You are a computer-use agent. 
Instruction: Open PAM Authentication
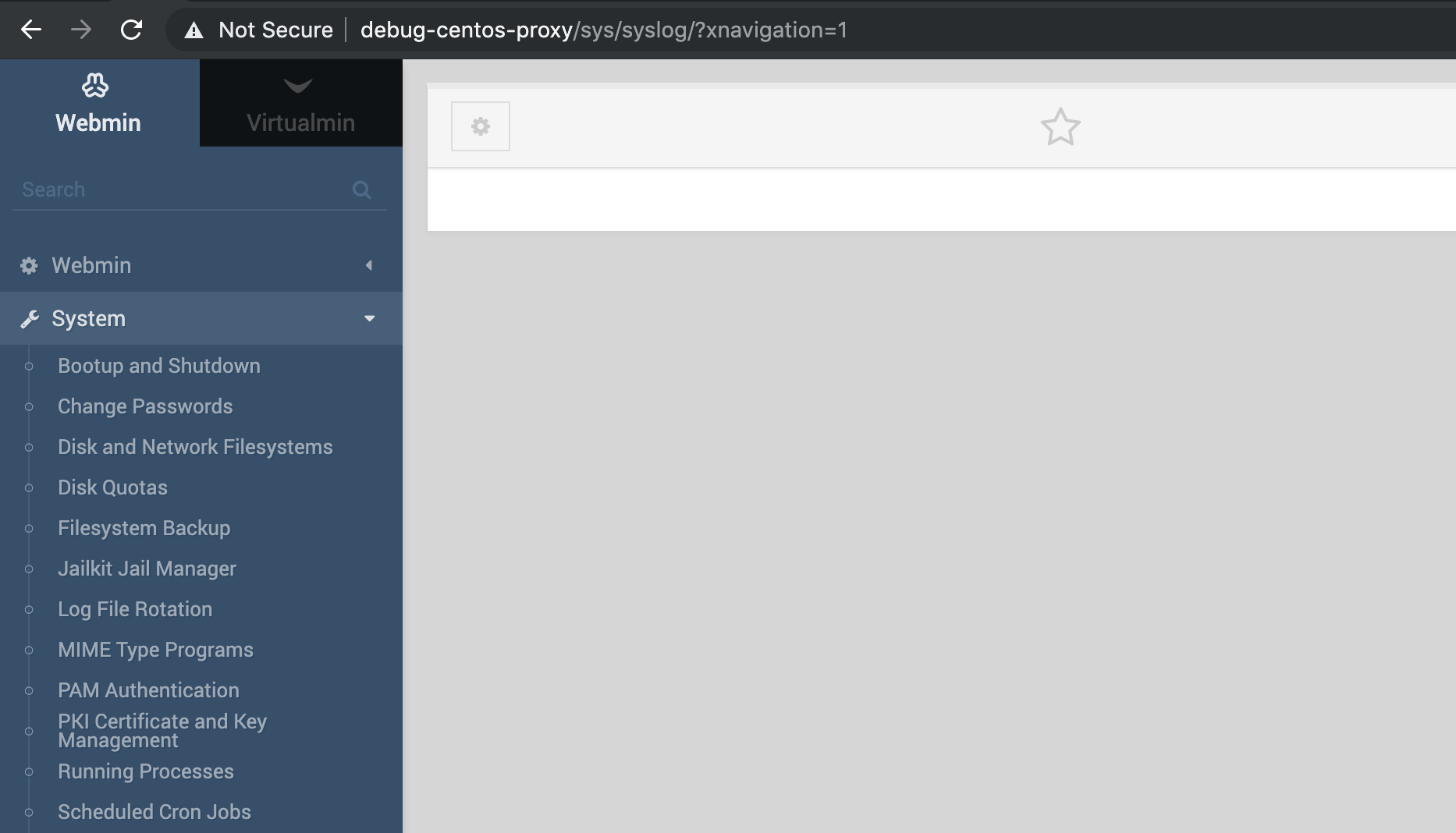point(148,690)
